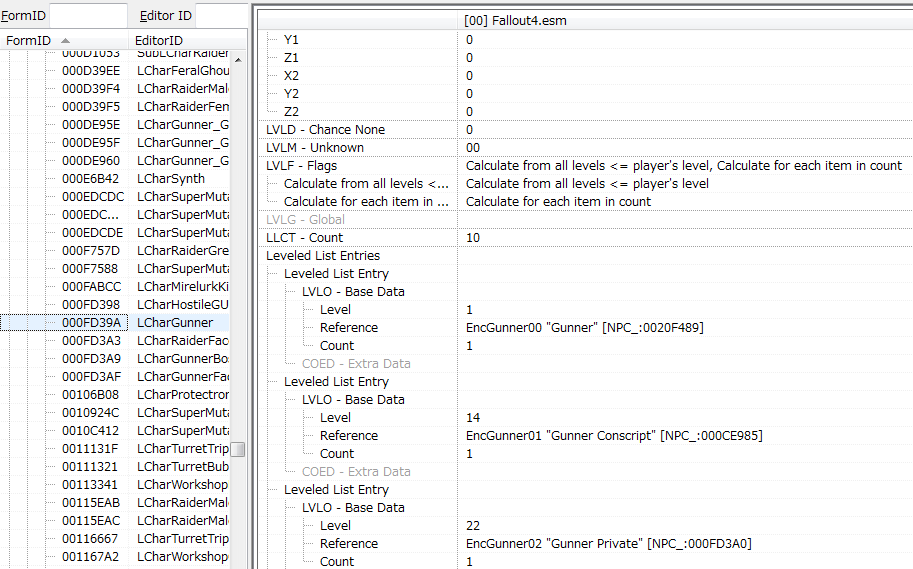913x569 pixels.
Task: Sort by the EditorID column header
Action: (187, 40)
